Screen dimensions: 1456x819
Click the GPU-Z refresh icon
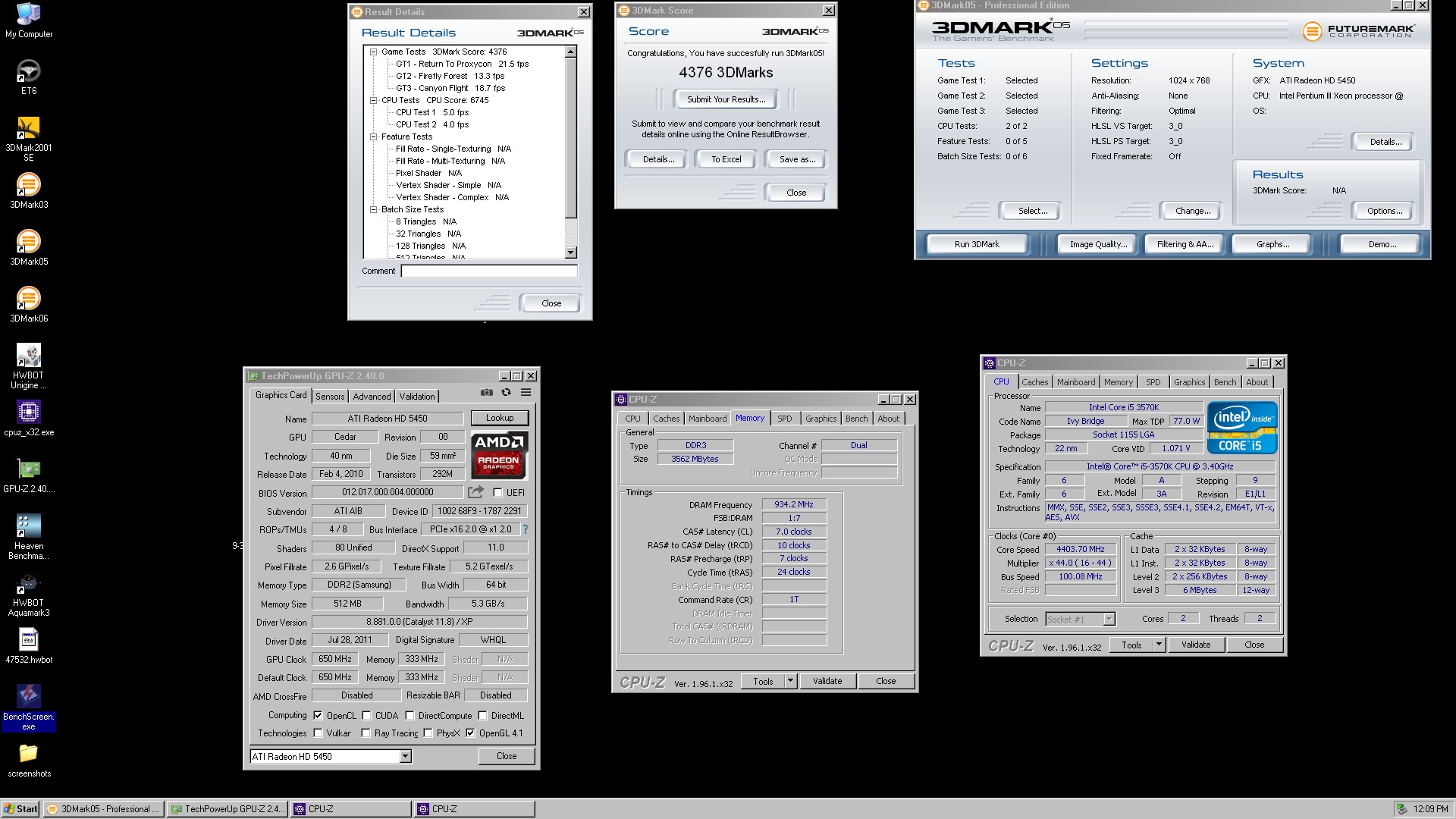point(506,393)
